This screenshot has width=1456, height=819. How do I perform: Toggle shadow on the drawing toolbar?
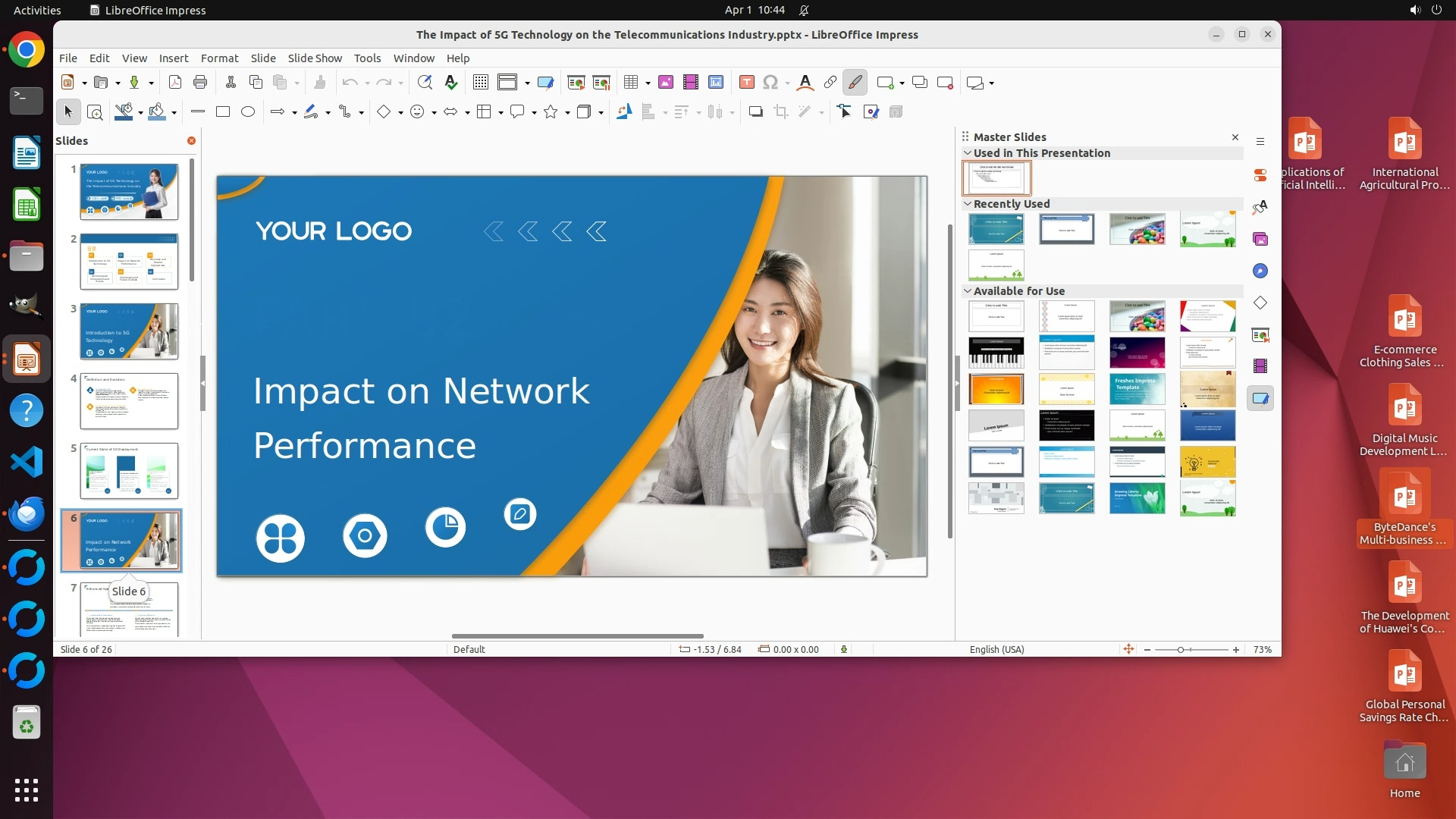tap(755, 112)
